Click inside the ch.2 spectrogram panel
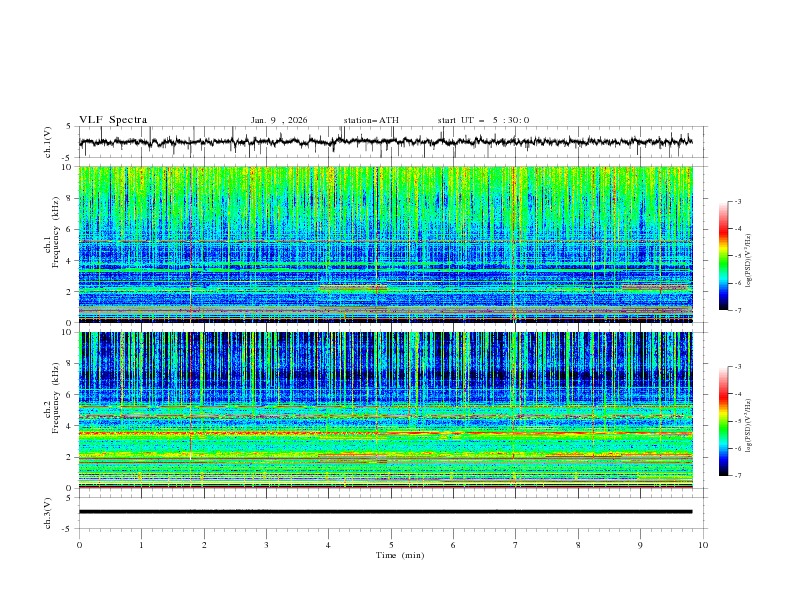Viewport: 792px width, 612px height. click(x=385, y=410)
